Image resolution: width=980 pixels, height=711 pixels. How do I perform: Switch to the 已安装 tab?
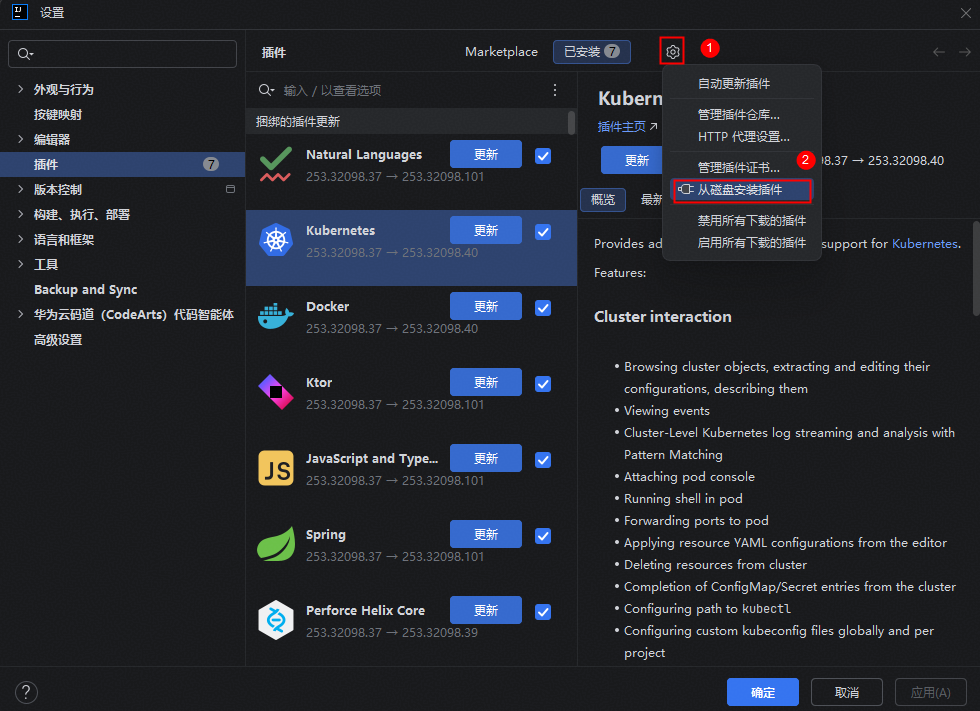pos(592,52)
